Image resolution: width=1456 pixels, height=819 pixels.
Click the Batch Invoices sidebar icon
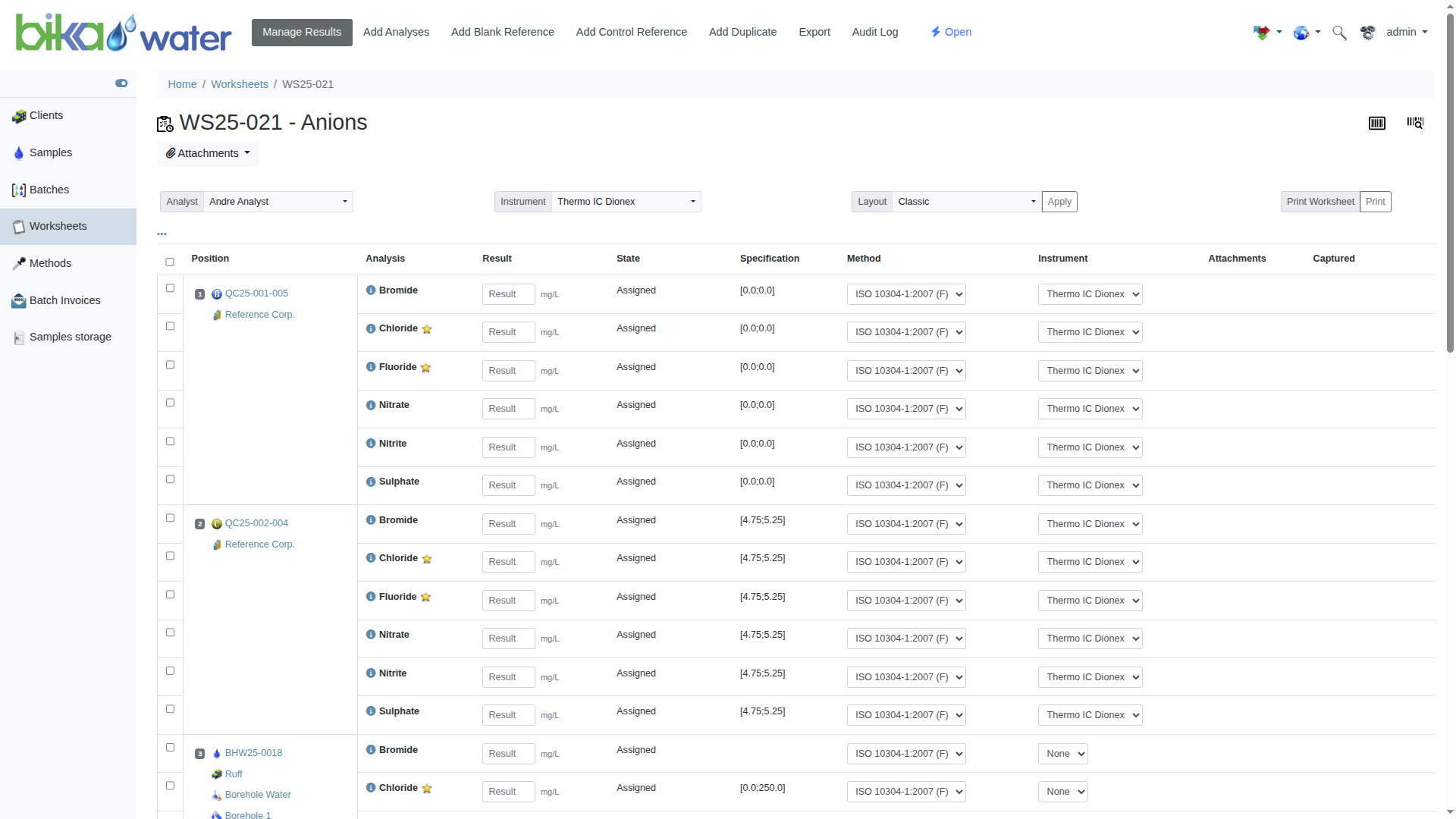point(19,301)
